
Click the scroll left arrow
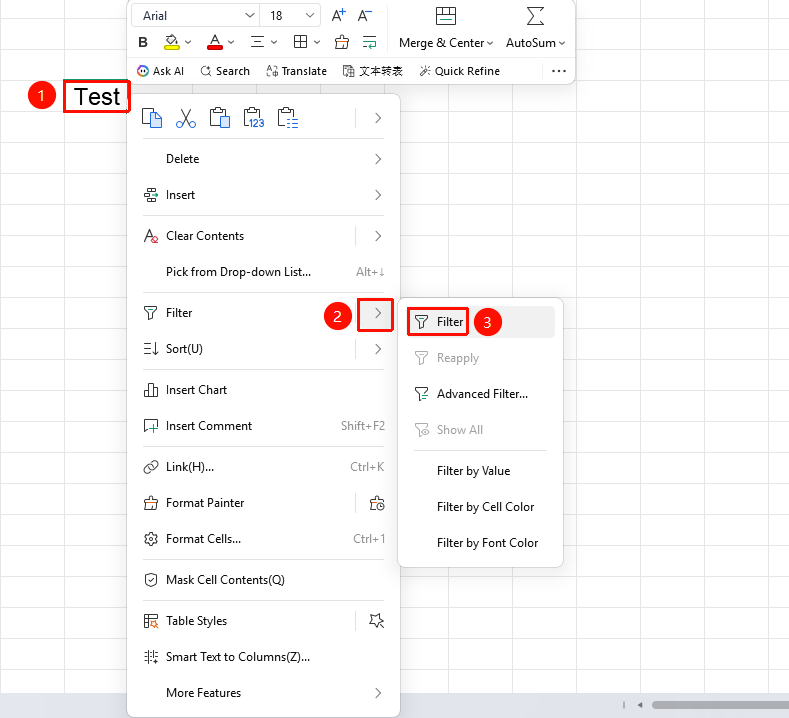[640, 705]
